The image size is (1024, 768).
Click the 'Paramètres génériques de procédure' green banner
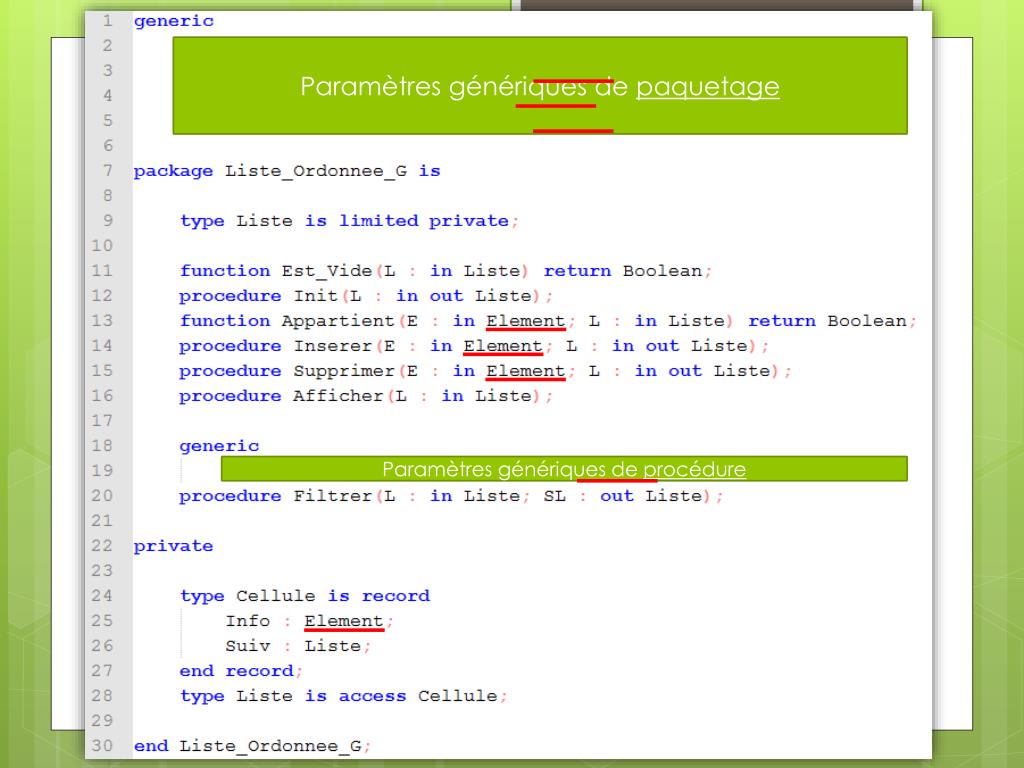point(564,469)
